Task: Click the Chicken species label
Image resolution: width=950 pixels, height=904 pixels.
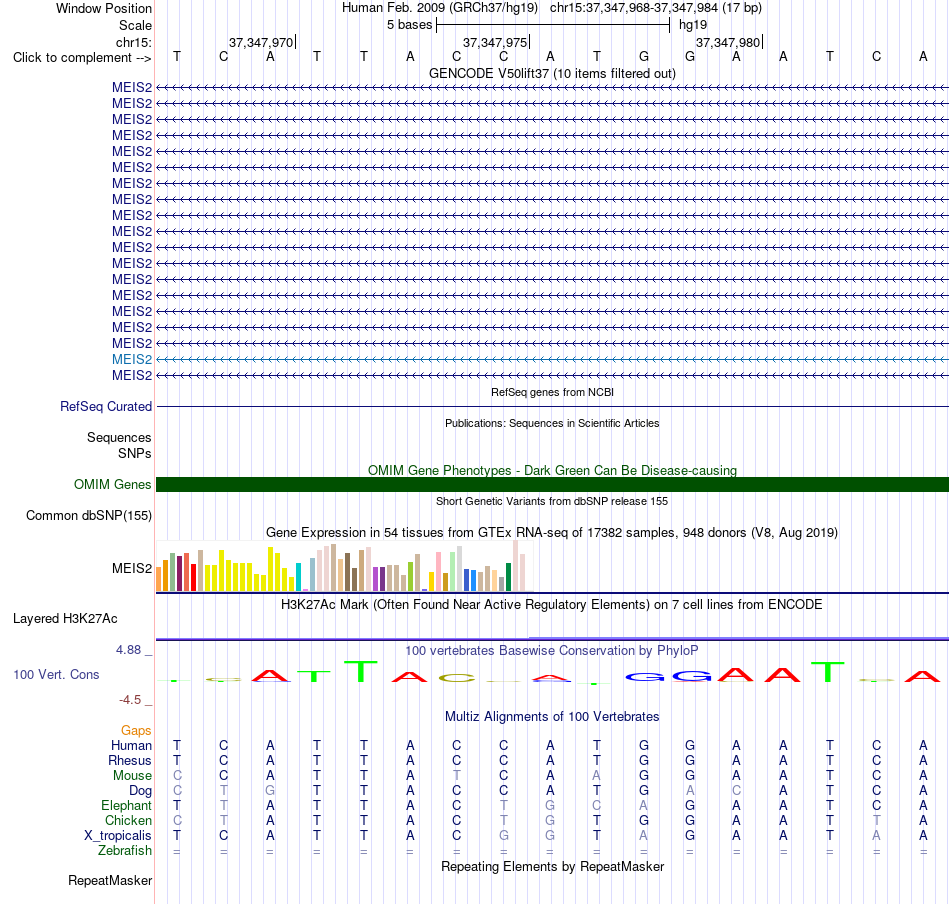Action: [128, 820]
